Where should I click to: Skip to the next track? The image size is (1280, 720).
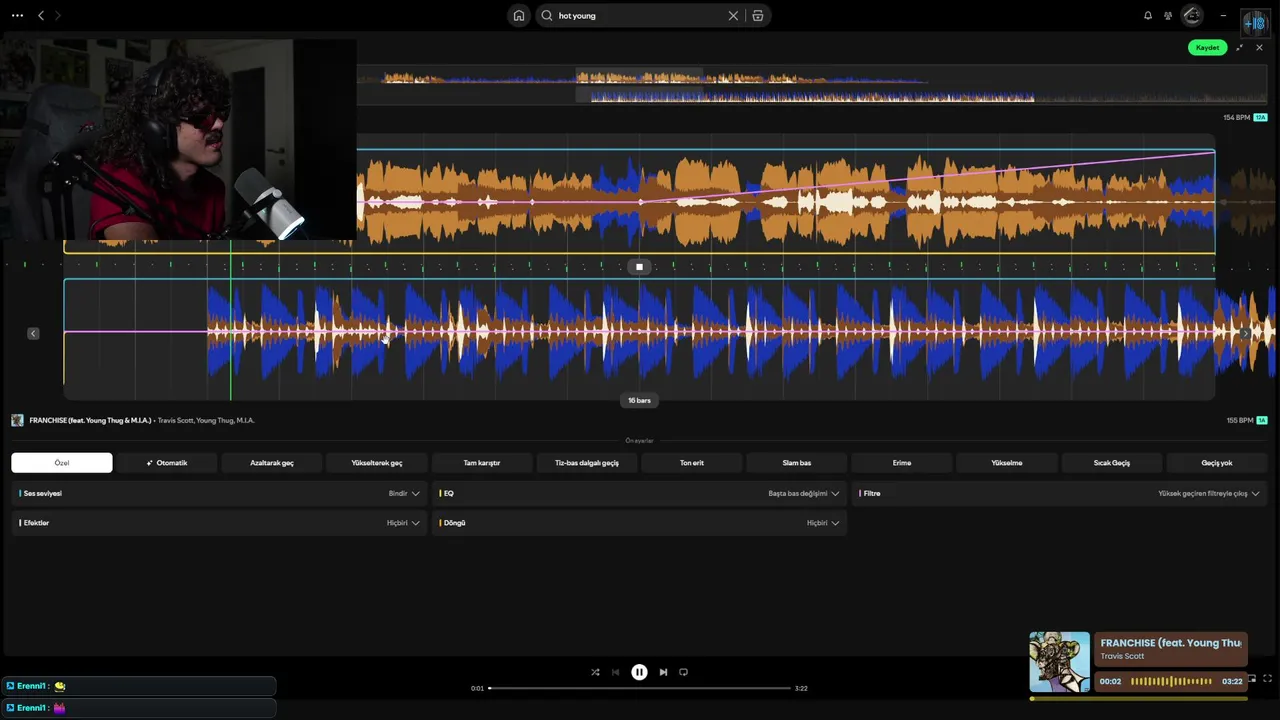click(x=663, y=672)
